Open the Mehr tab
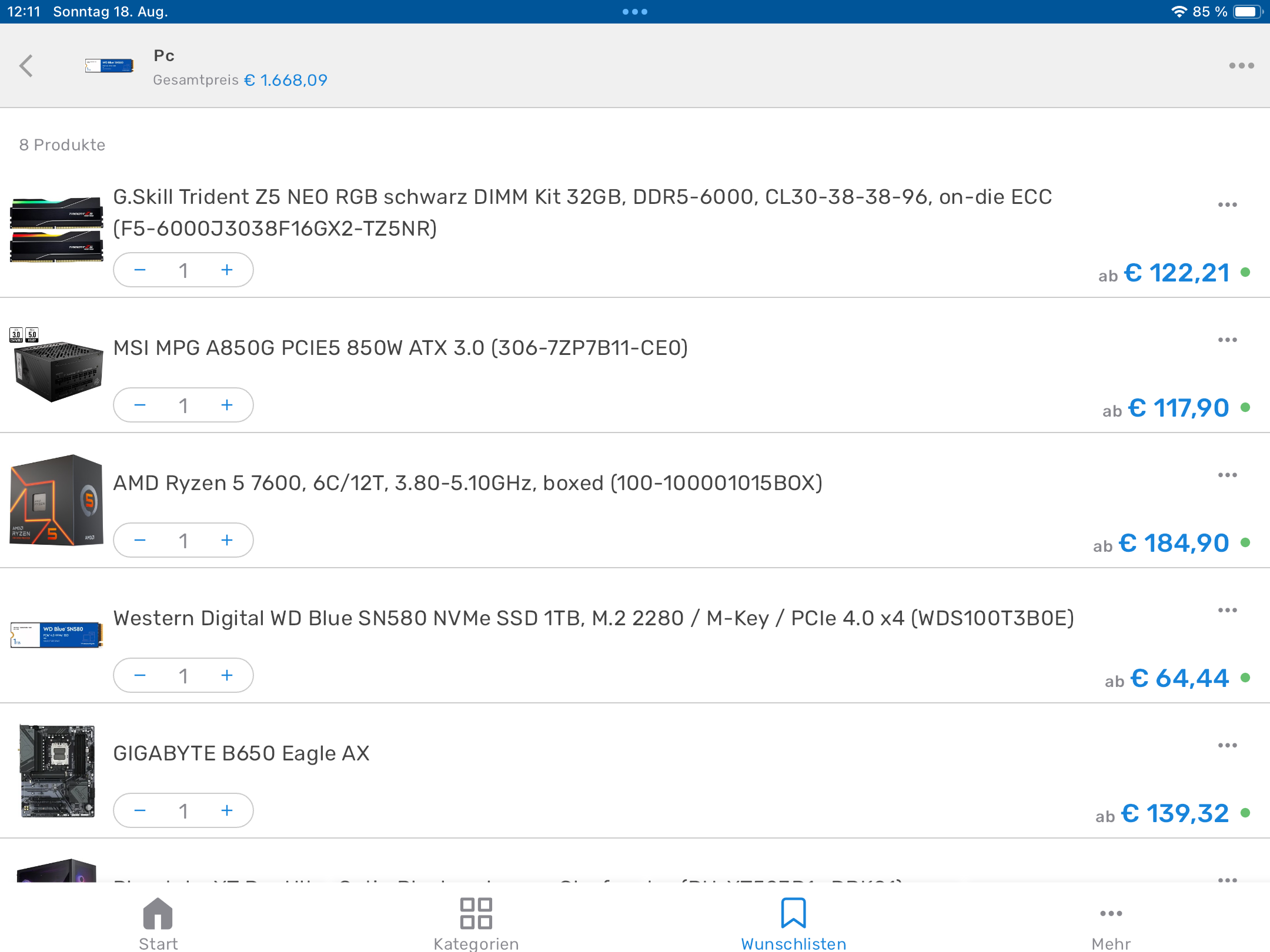This screenshot has width=1270, height=952. (1111, 923)
